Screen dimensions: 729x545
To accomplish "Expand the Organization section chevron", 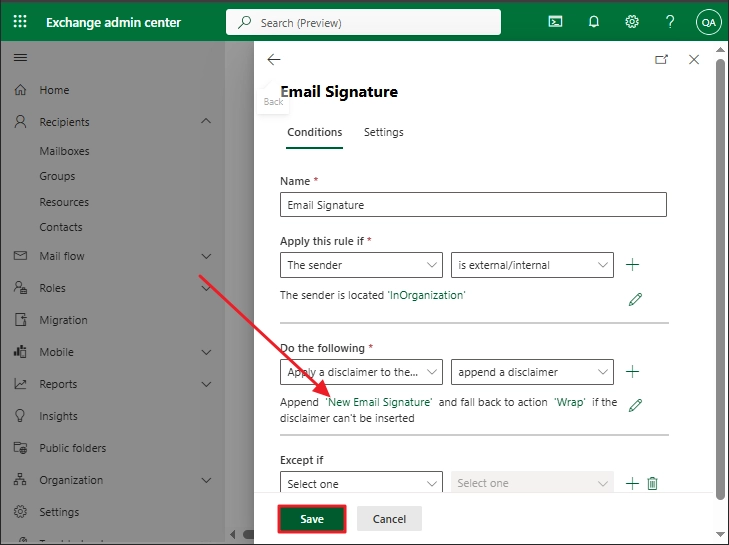I will coord(206,480).
